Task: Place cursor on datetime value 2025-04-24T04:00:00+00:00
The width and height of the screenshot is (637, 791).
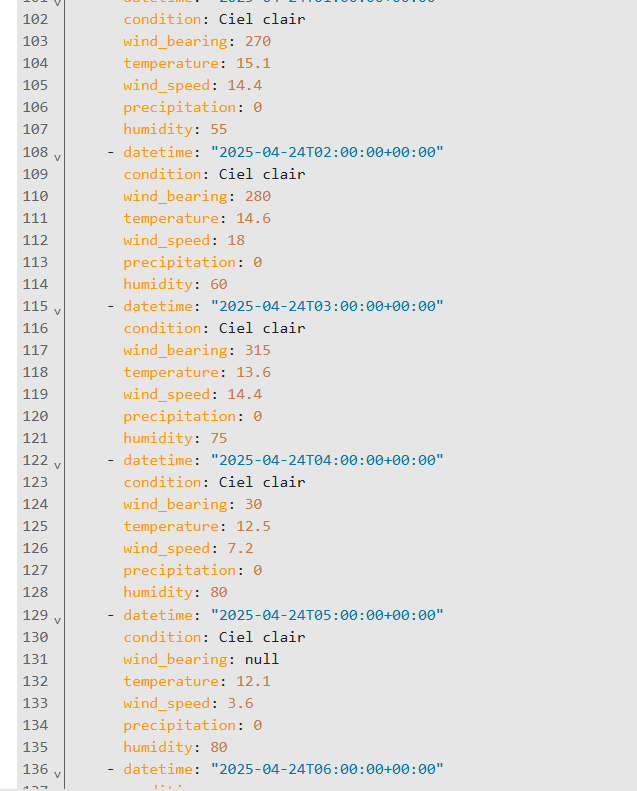Action: click(327, 460)
